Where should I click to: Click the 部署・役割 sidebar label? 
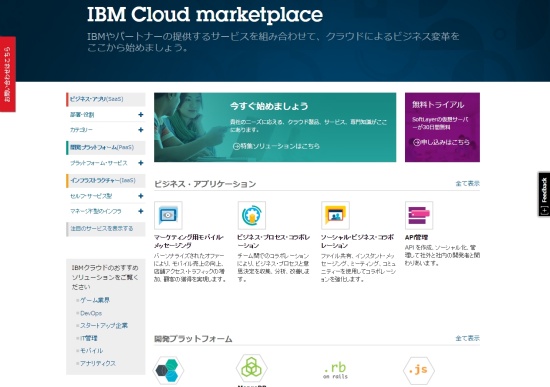(x=82, y=115)
